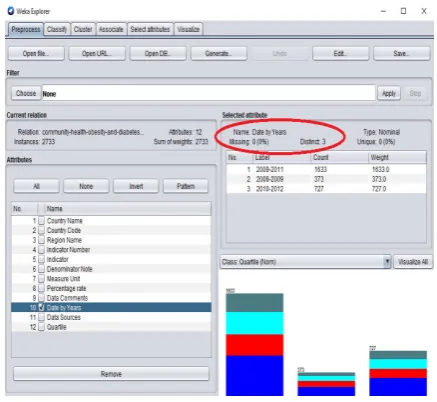Image resolution: width=437 pixels, height=402 pixels.
Task: Click the Weka Explorer app icon
Action: (11, 11)
